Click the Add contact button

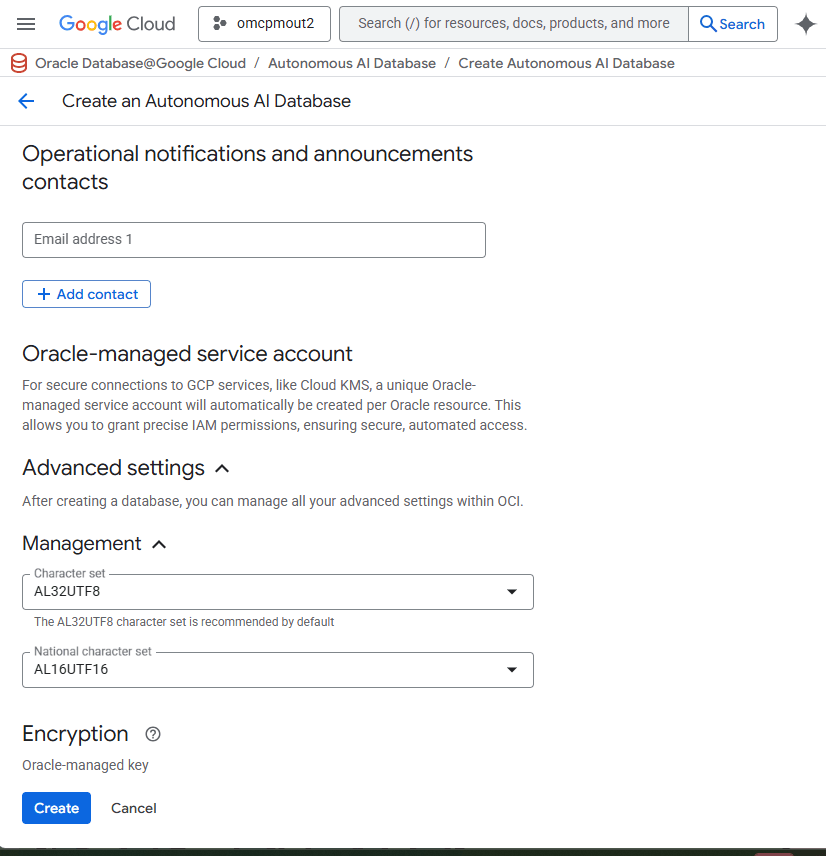[x=86, y=293]
